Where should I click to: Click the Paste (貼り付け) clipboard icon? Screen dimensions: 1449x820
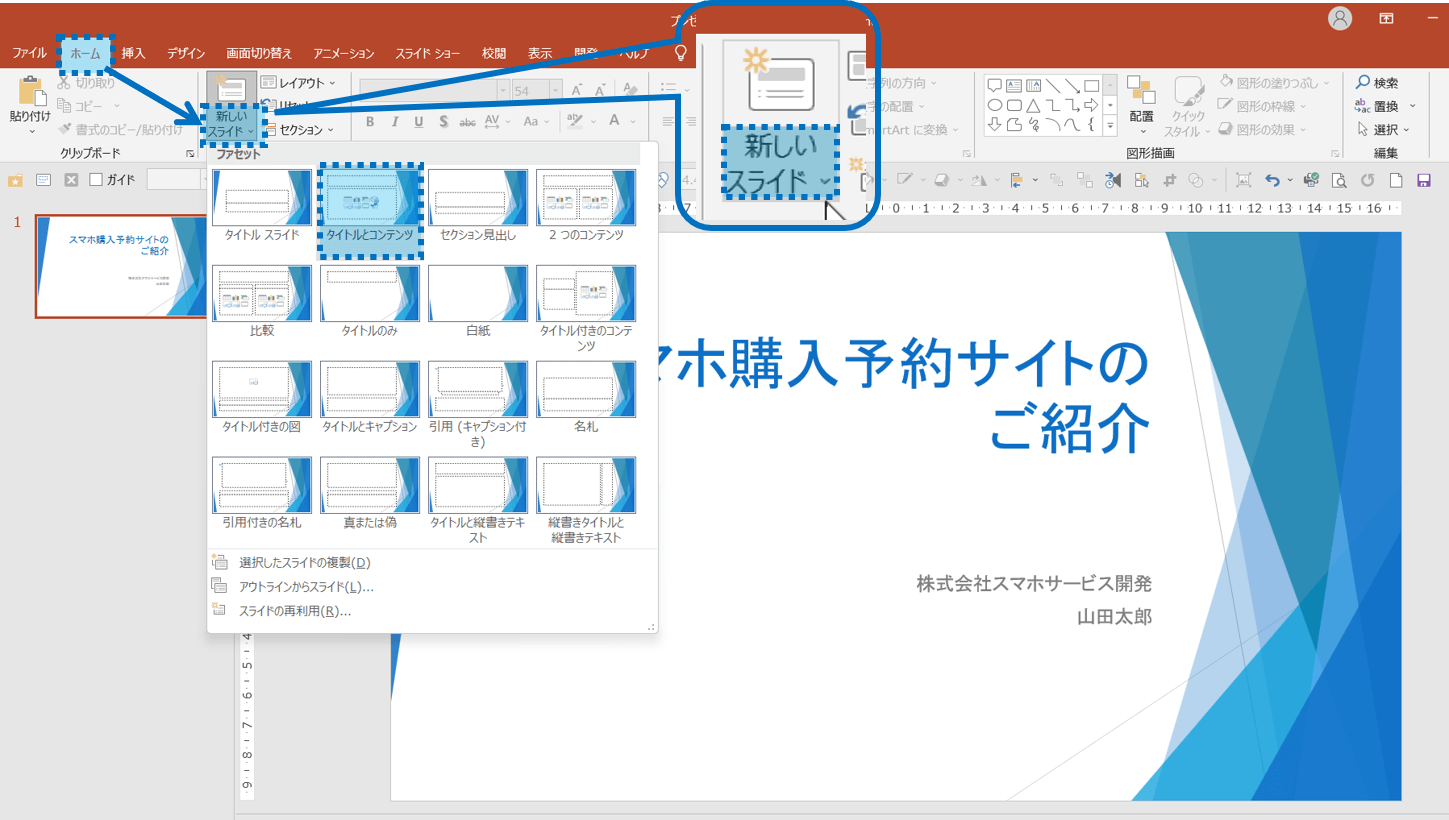click(30, 91)
